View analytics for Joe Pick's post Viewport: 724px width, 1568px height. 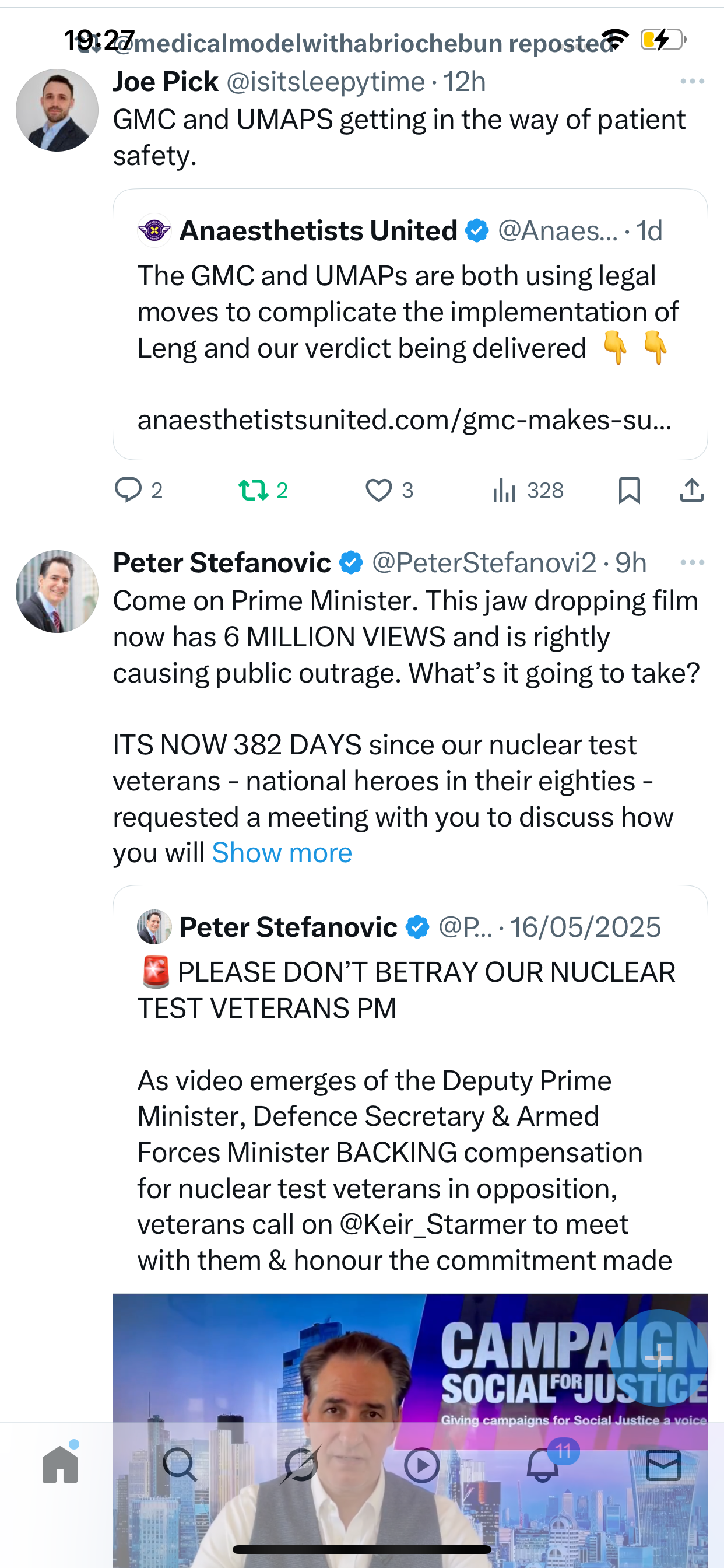tap(505, 490)
